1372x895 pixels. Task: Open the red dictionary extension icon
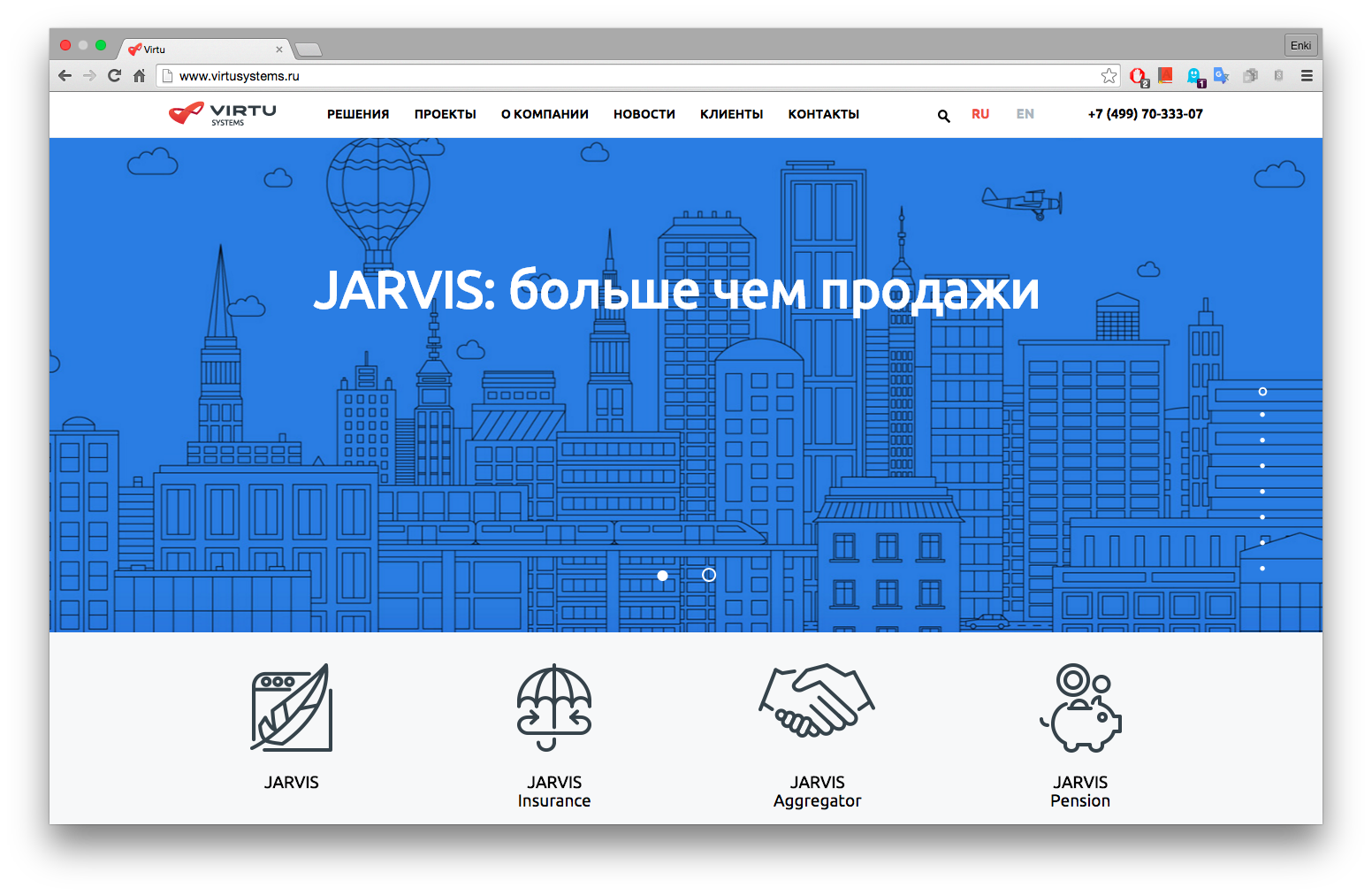(1166, 76)
